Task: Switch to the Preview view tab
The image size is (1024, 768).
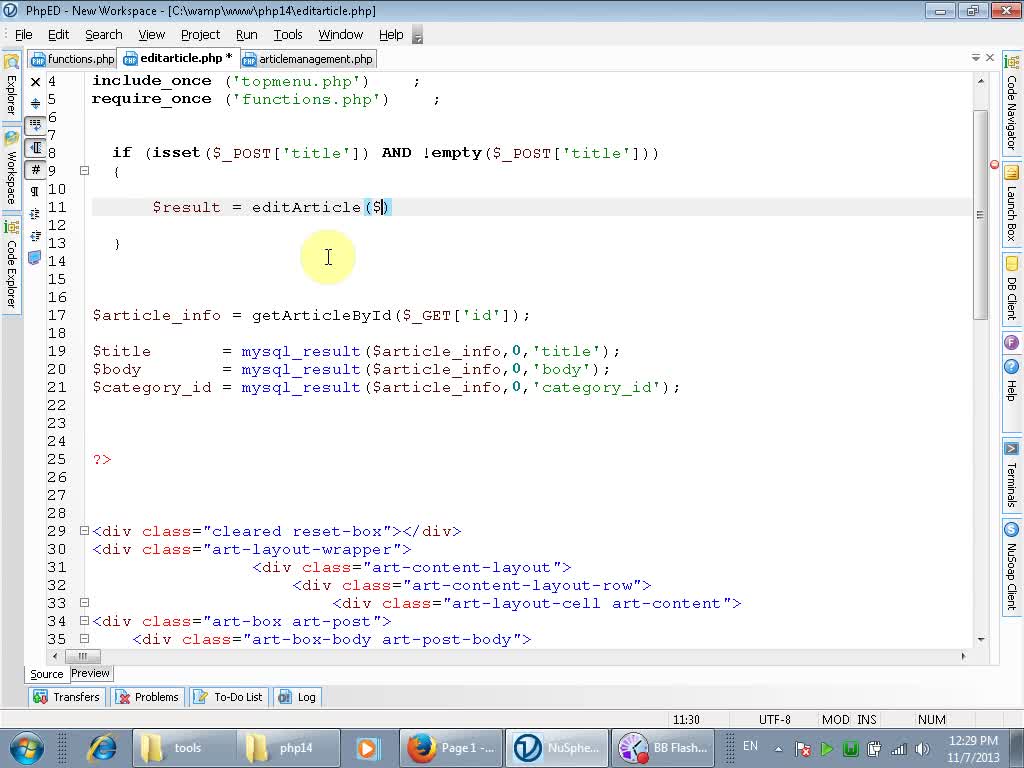Action: [x=90, y=674]
